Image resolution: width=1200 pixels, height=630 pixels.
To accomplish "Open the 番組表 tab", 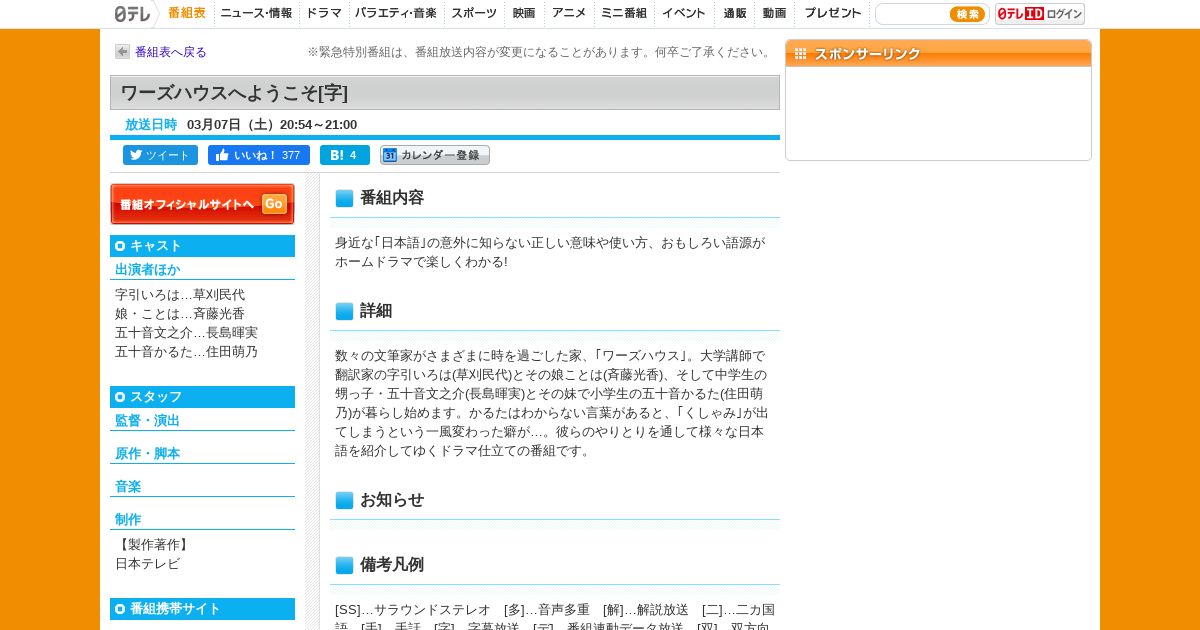I will pos(187,13).
